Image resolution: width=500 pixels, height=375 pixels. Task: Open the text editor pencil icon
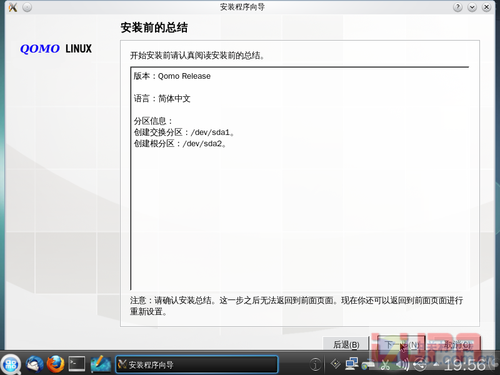click(100, 364)
